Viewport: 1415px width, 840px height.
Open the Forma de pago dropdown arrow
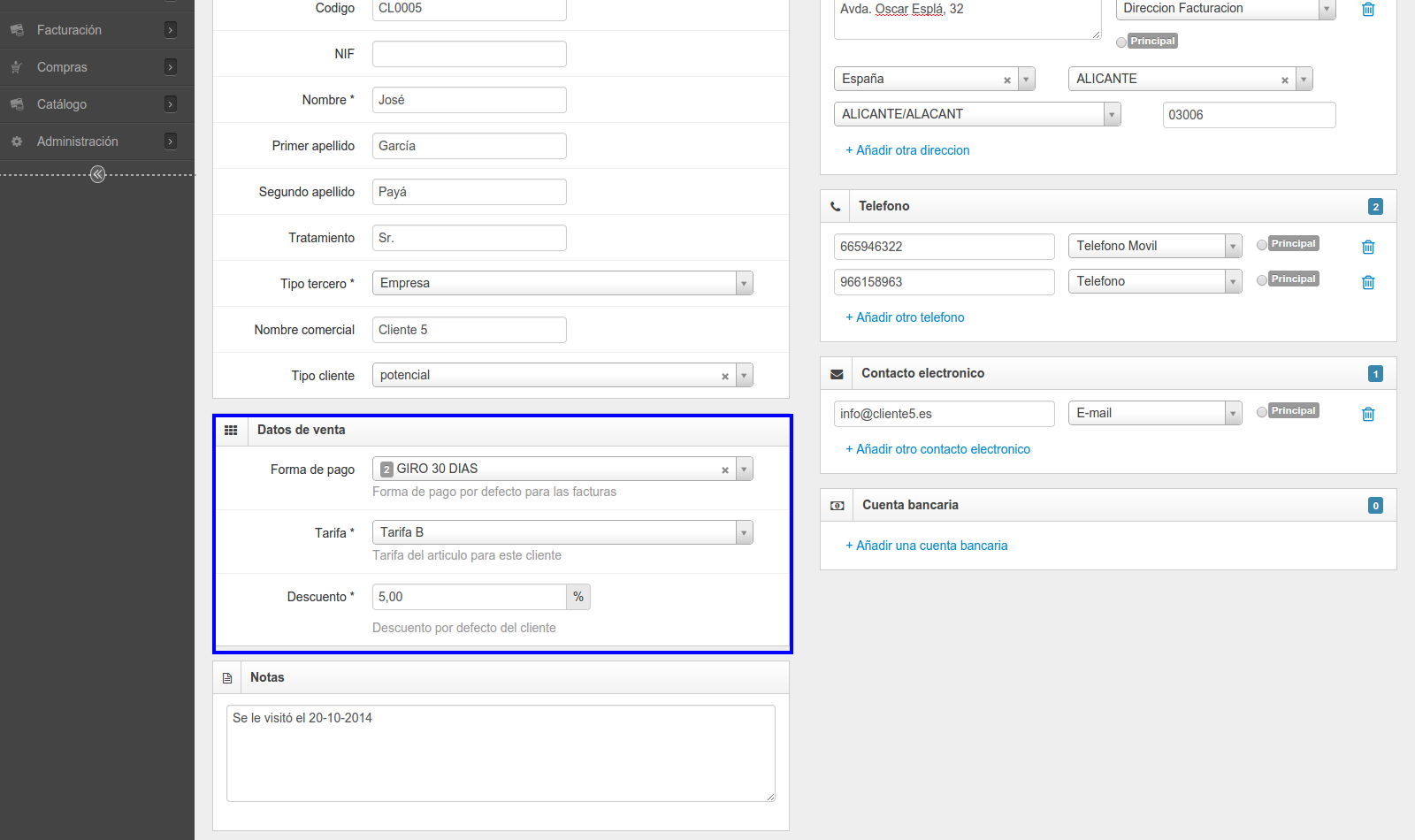point(745,469)
